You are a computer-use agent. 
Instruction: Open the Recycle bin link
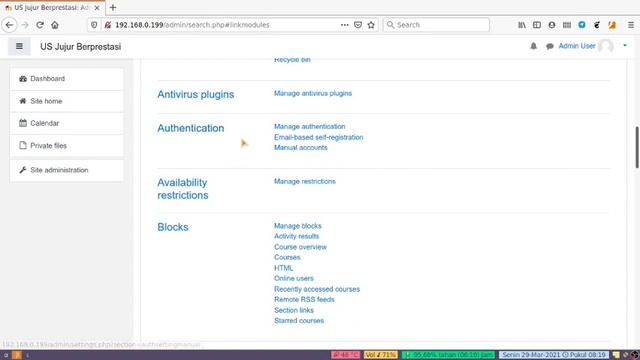[x=292, y=60]
